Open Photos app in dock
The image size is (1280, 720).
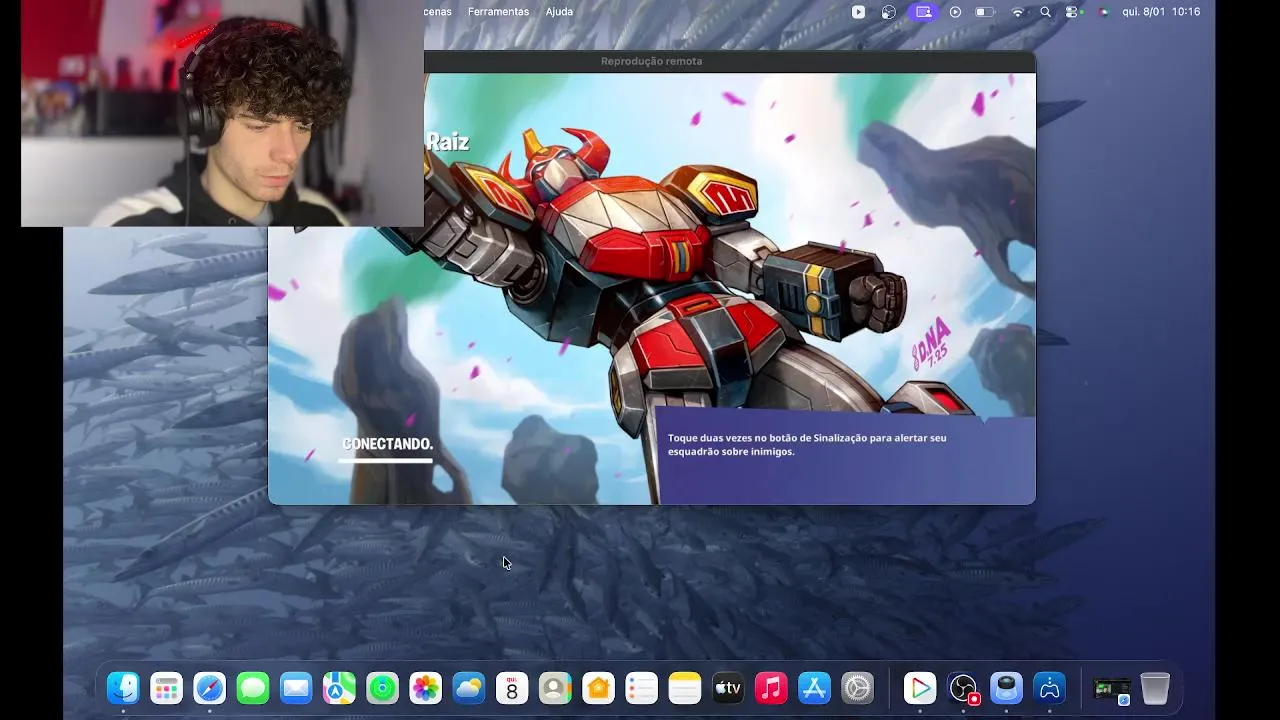tap(426, 688)
